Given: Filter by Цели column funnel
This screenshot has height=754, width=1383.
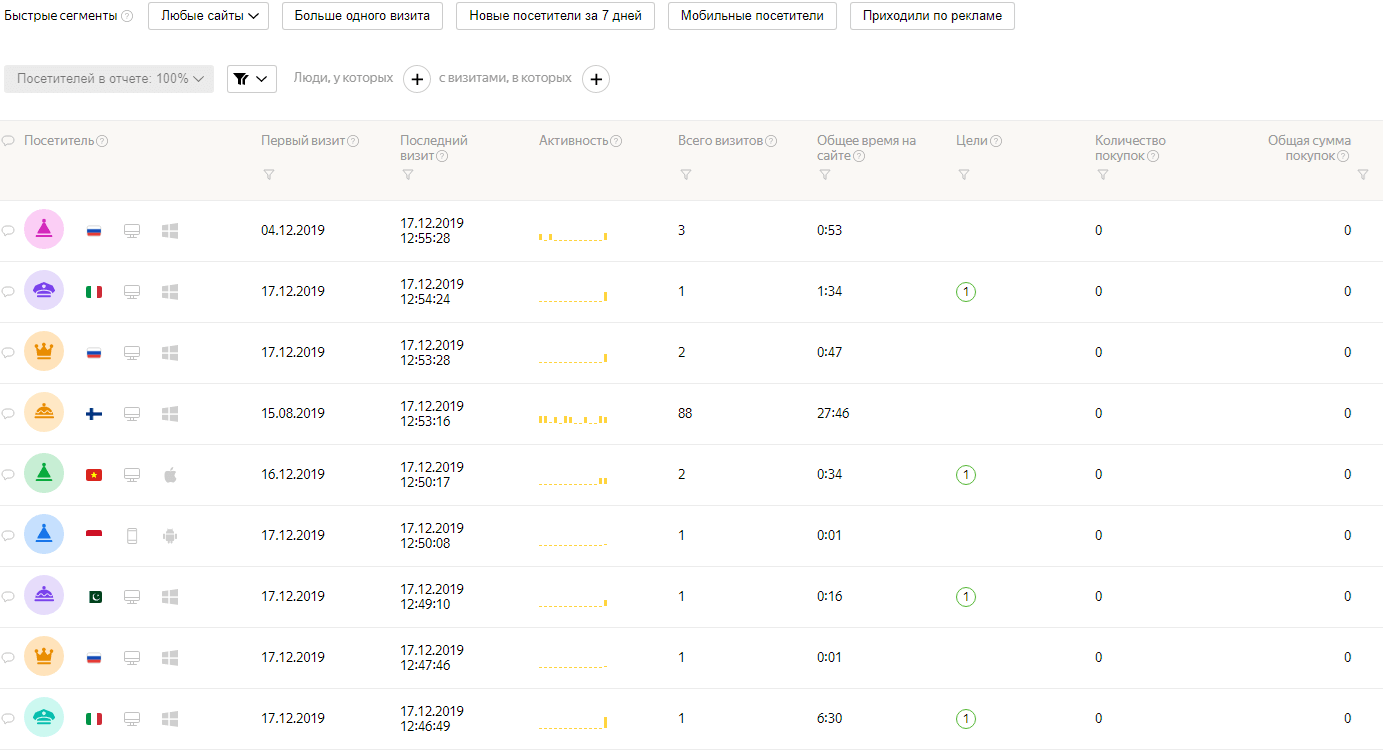Looking at the screenshot, I should 963,175.
